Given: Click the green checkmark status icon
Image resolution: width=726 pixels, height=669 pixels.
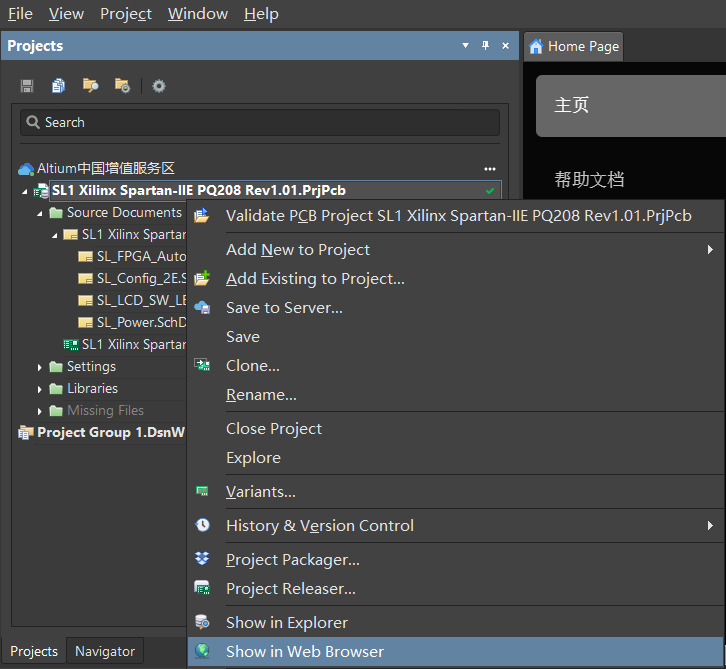Looking at the screenshot, I should click(490, 191).
